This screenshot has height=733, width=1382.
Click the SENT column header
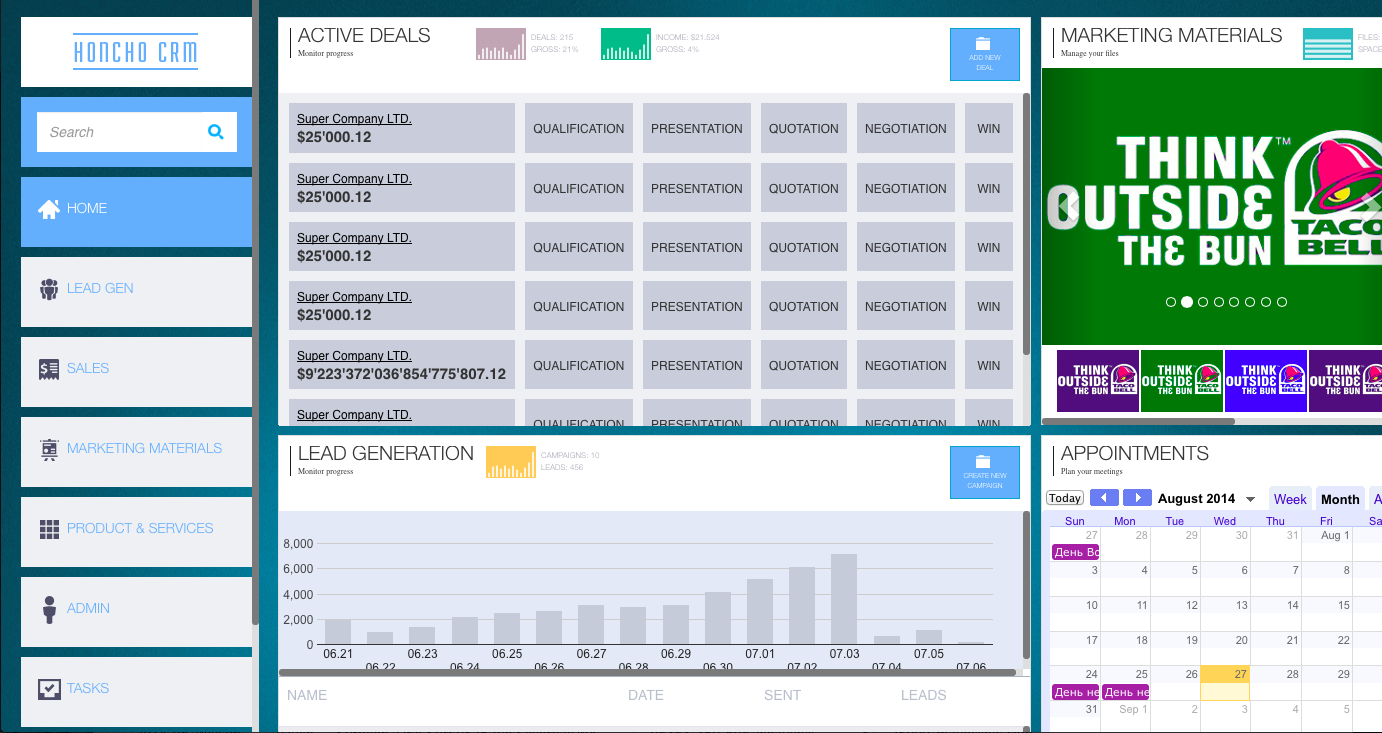[x=782, y=695]
